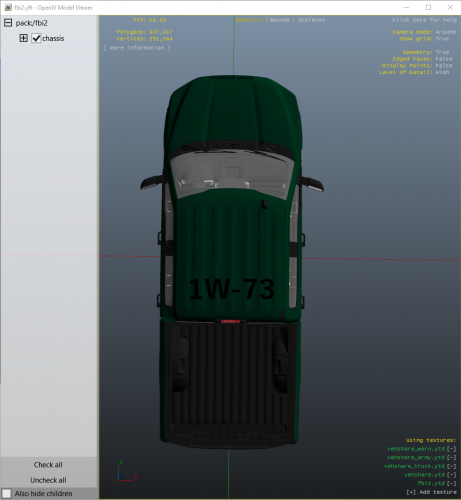The image size is (461, 500).
Task: Remove the fbi2.ytd texture with [-]
Action: 451,483
